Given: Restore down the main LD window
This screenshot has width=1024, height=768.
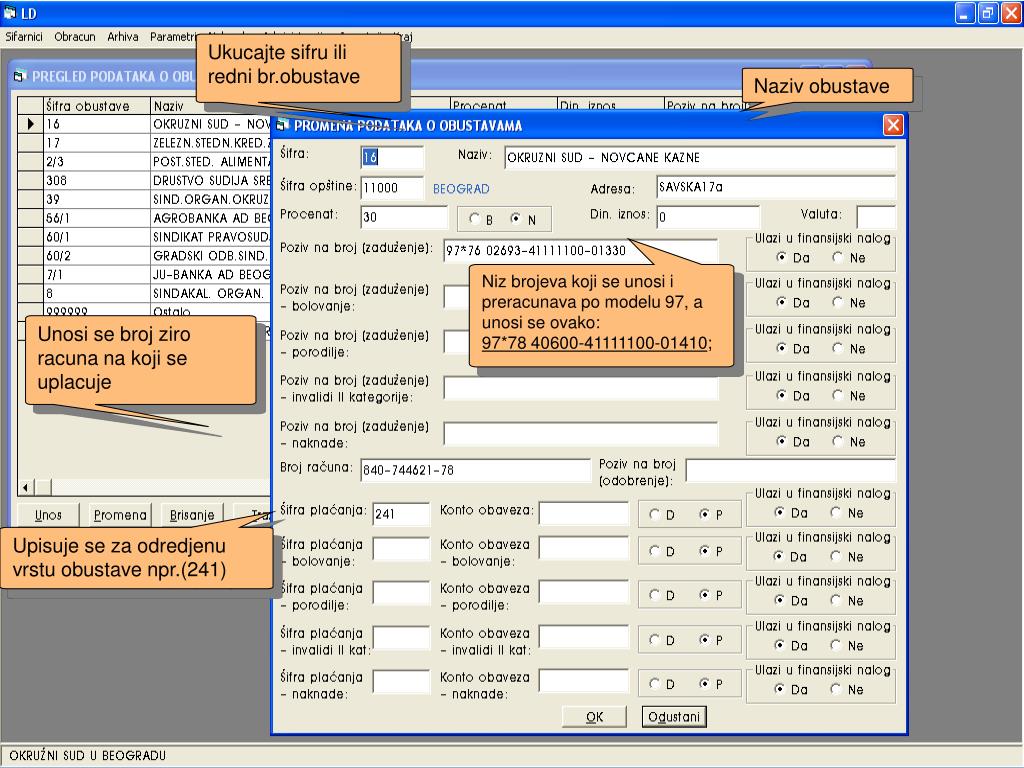Looking at the screenshot, I should (987, 13).
